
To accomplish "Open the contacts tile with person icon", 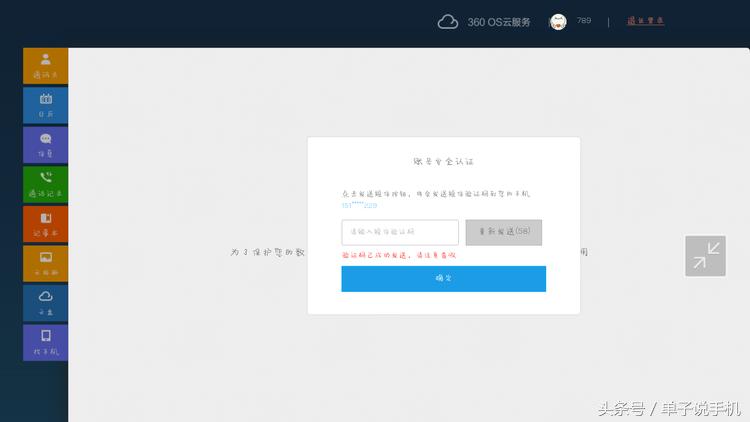I will tap(45, 66).
